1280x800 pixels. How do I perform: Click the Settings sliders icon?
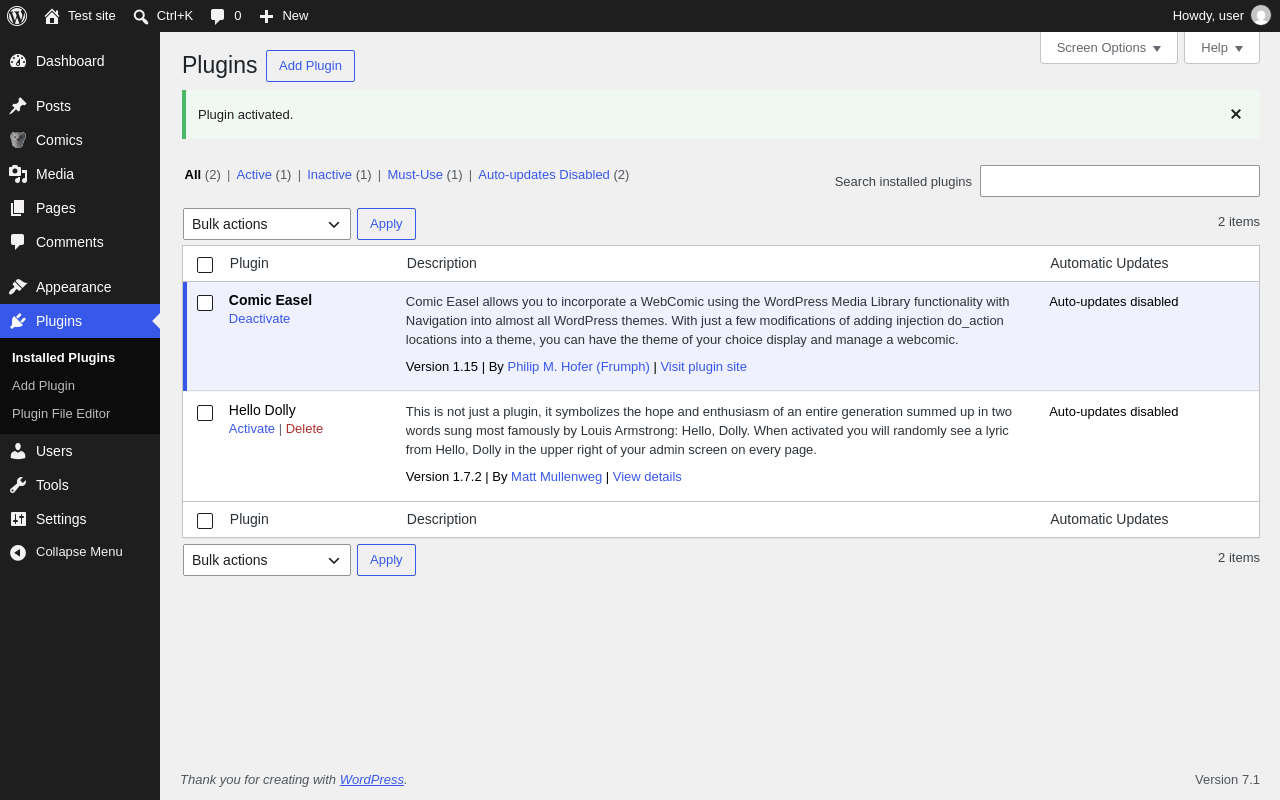pyautogui.click(x=18, y=519)
